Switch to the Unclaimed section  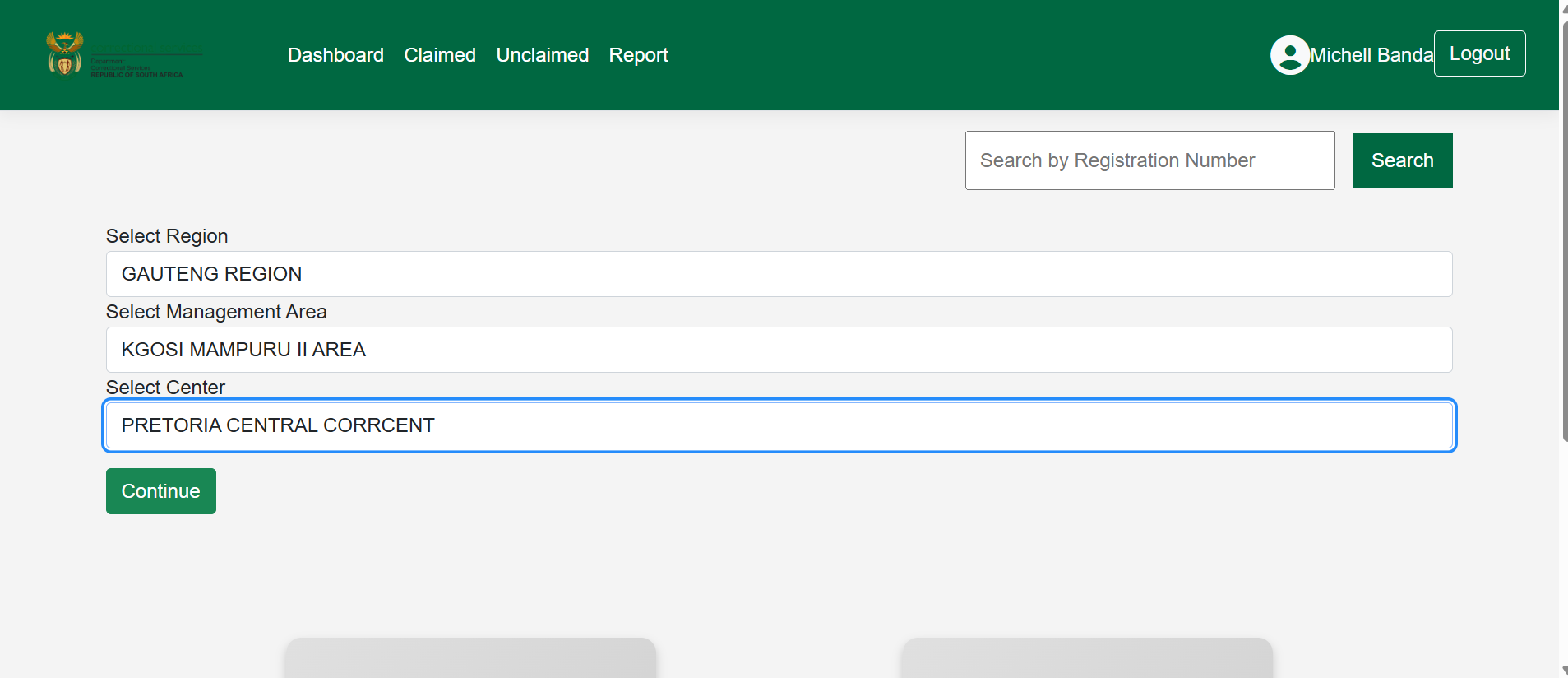pos(542,55)
